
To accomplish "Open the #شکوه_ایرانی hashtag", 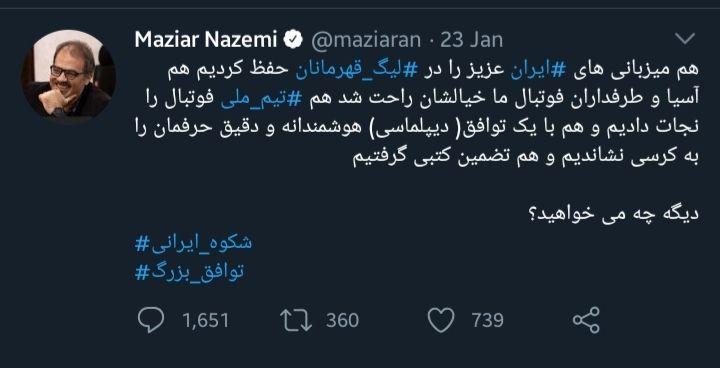I will click(x=193, y=243).
